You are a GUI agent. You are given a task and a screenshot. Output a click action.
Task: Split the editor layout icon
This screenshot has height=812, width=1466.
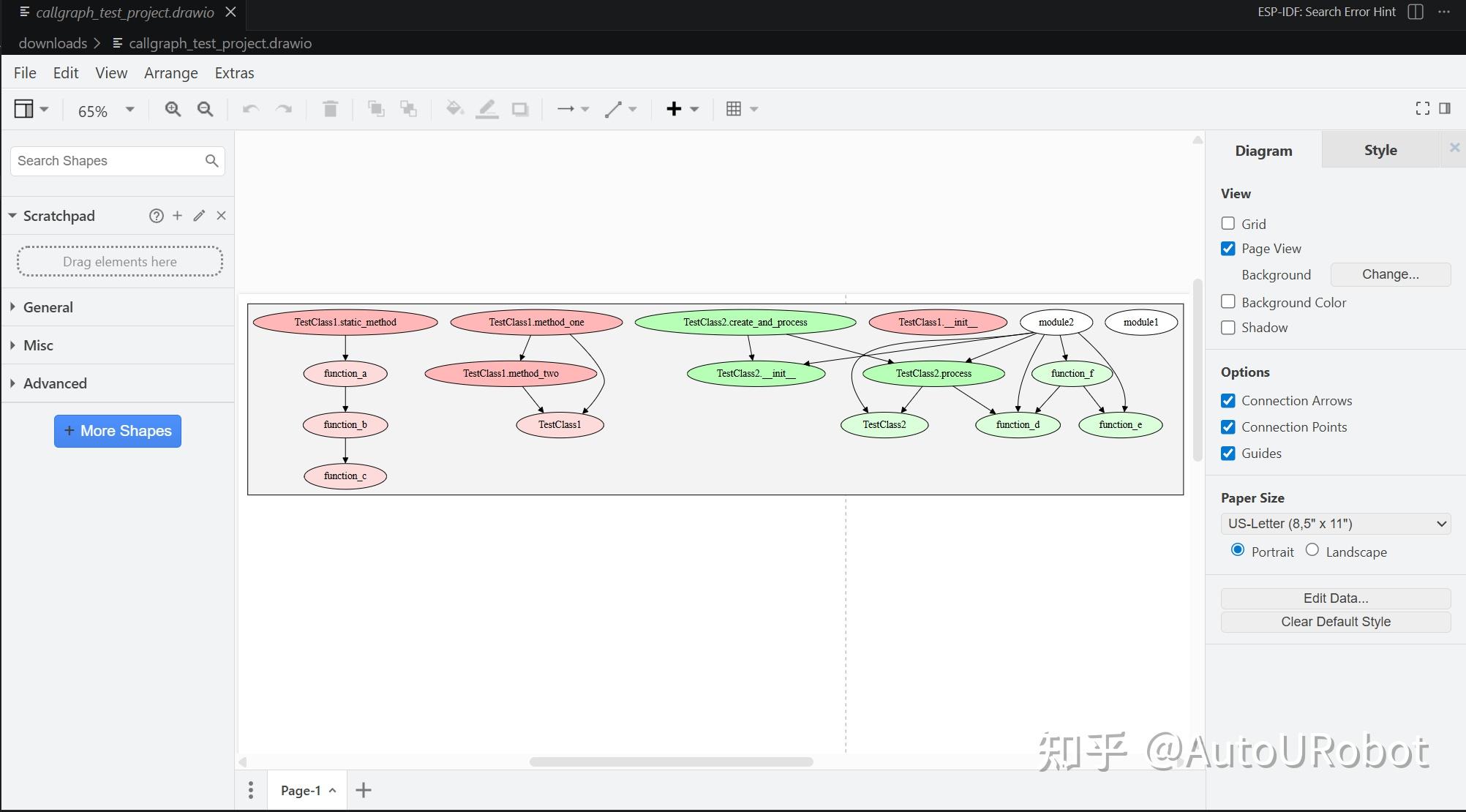tap(1416, 12)
